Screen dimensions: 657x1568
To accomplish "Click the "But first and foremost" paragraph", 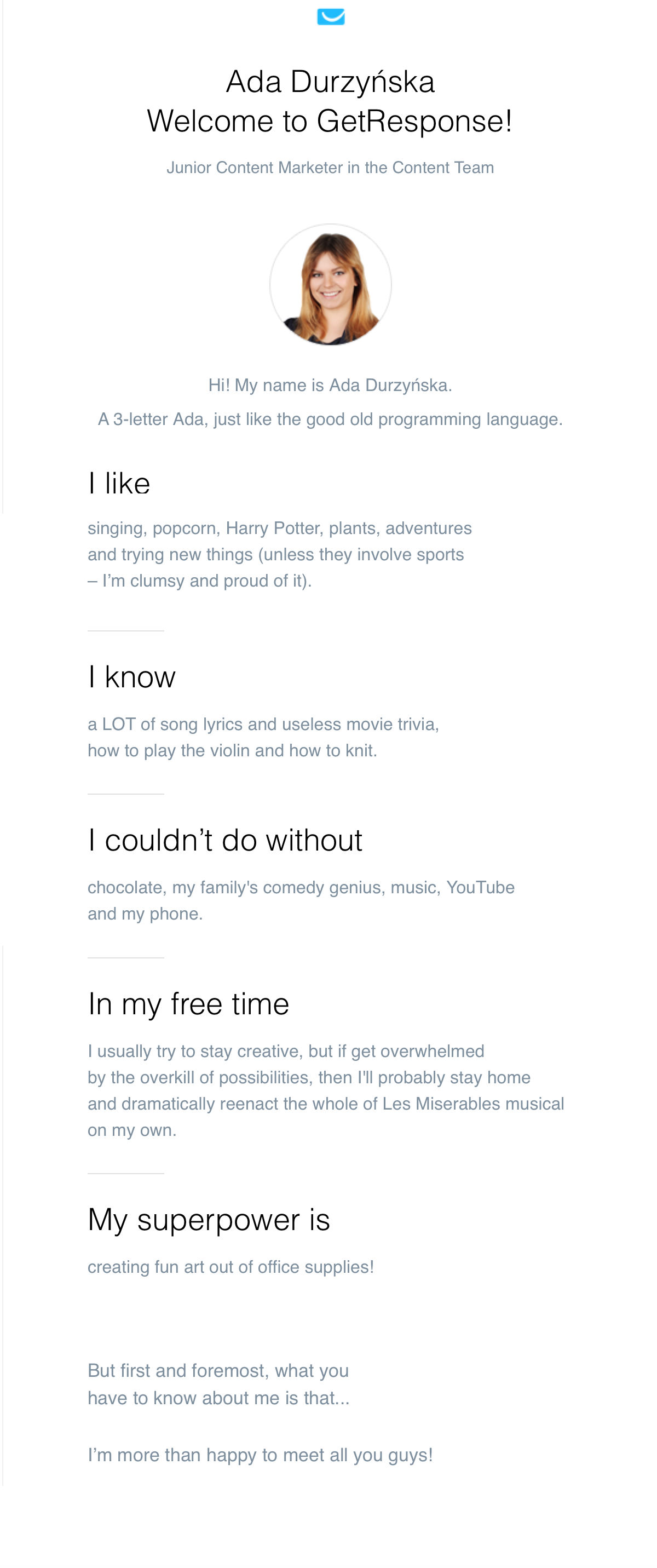I will point(218,1383).
